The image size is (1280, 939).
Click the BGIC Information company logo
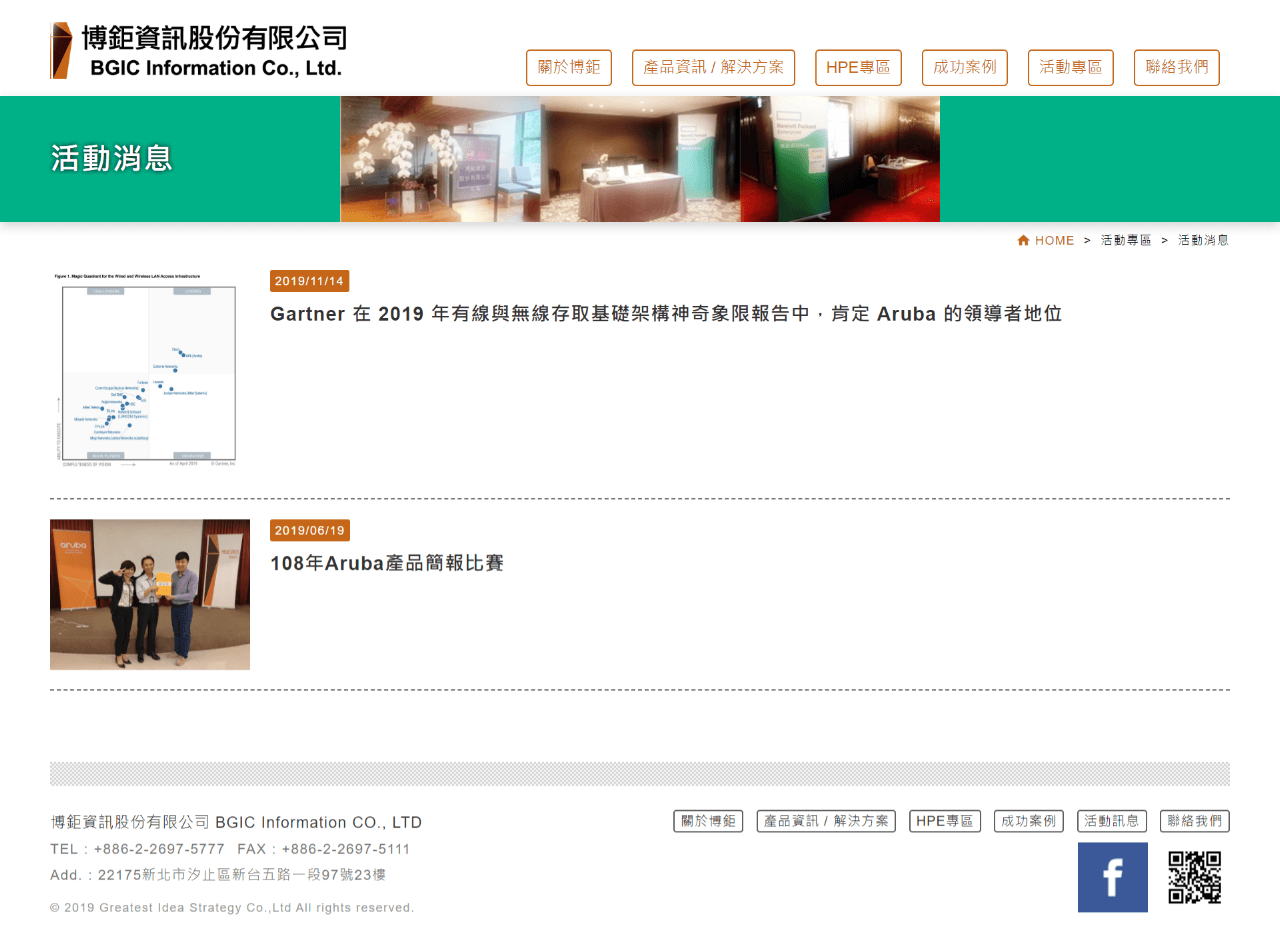[198, 51]
